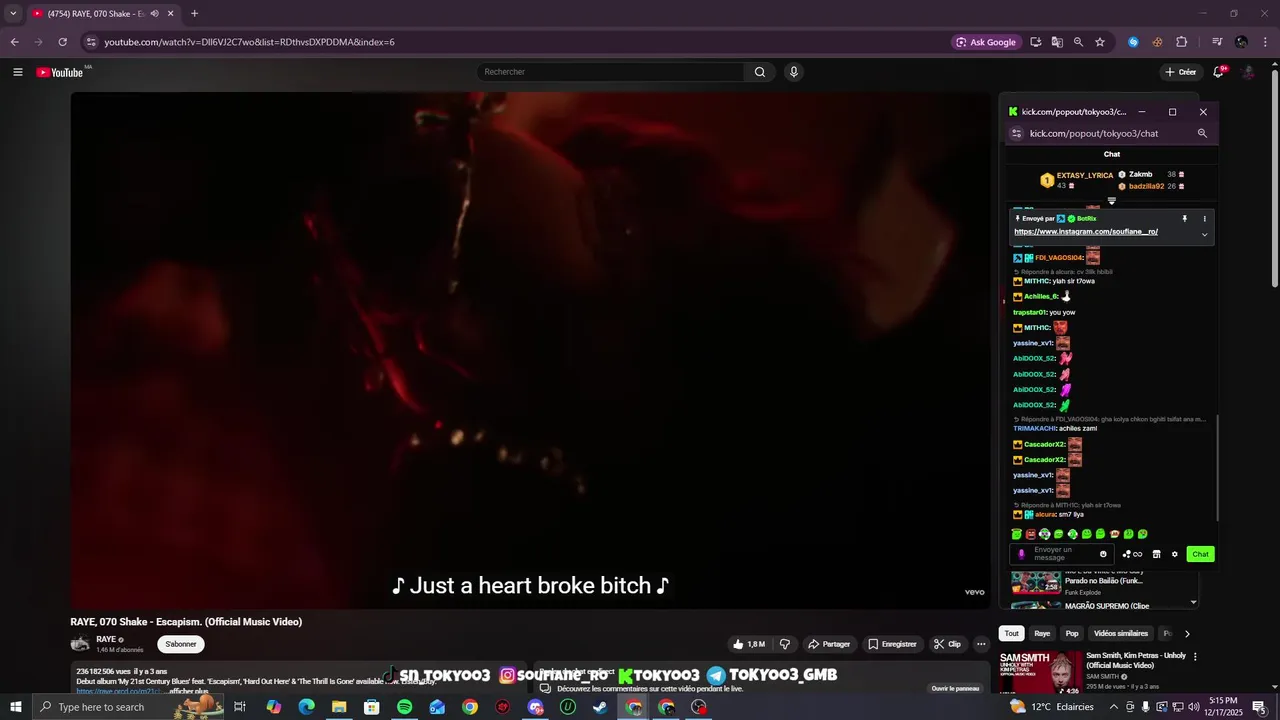Expand the pinned message chevron
Screen dimensions: 1280x720
click(1204, 235)
